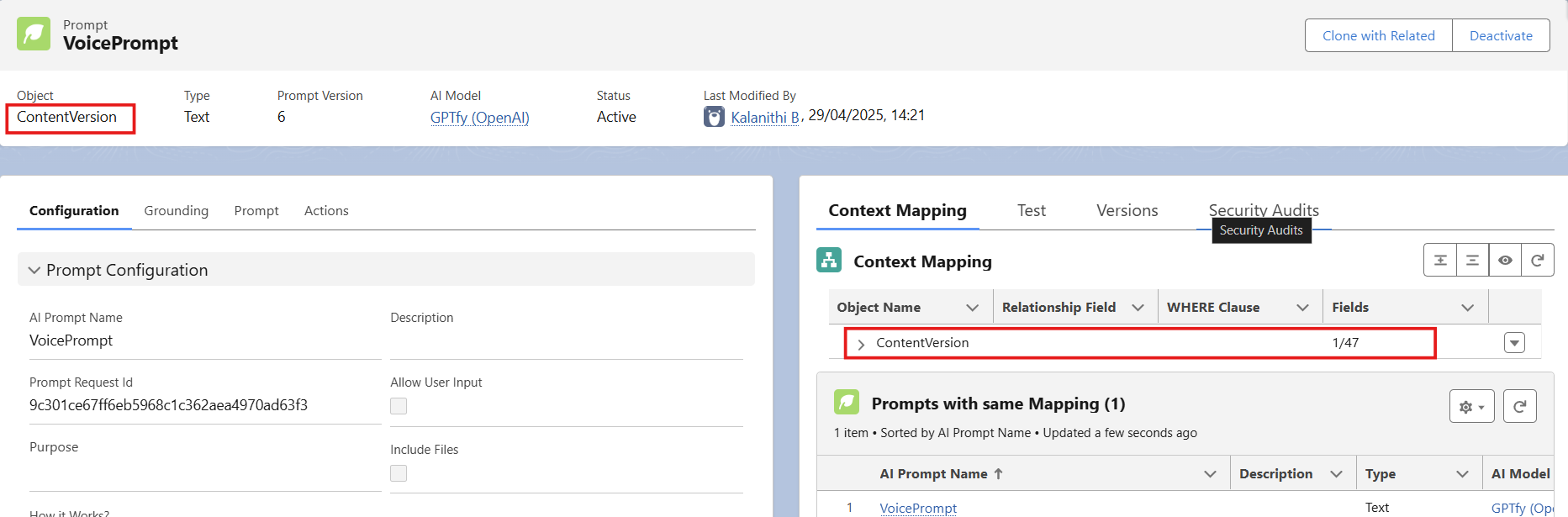Open the Kalanithi B user link
The height and width of the screenshot is (517, 1568).
point(765,118)
